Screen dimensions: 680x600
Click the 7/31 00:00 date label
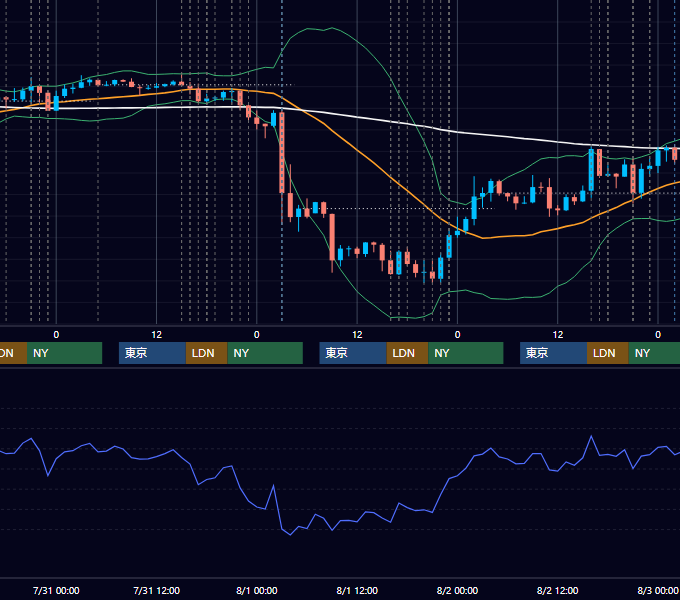click(x=56, y=590)
